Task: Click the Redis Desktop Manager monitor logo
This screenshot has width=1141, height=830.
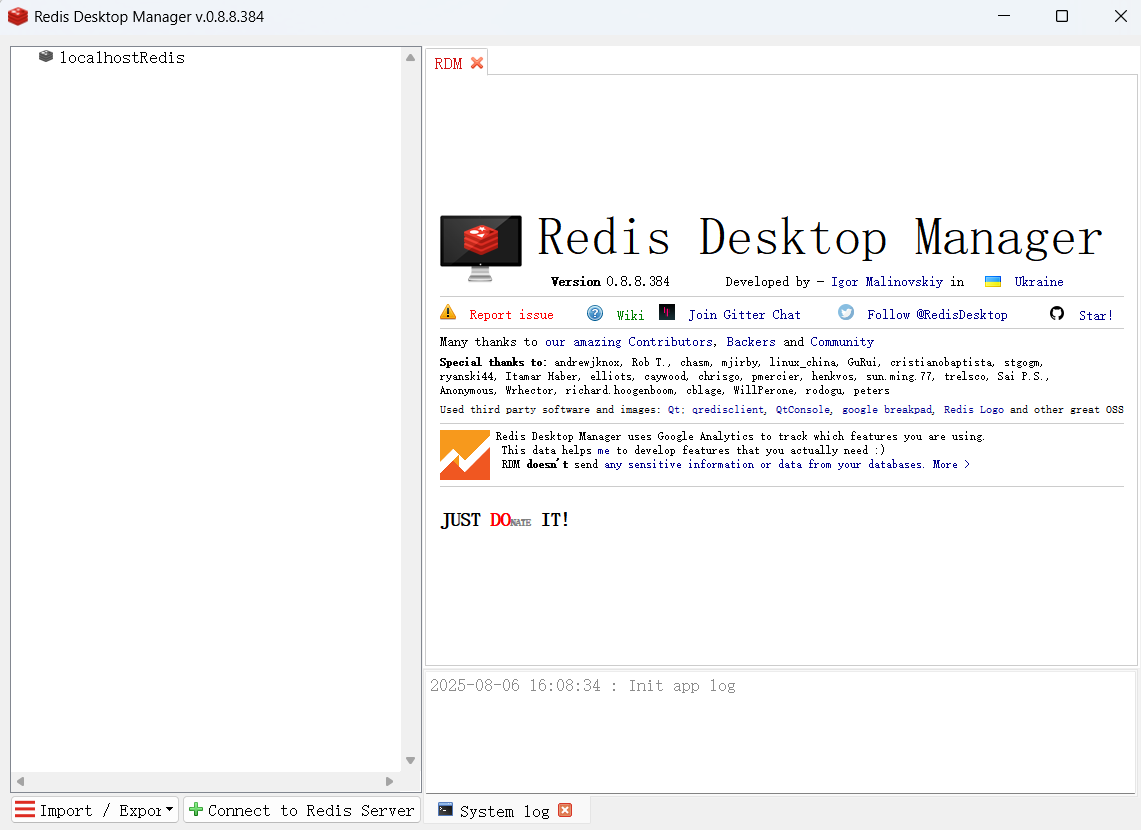Action: click(x=481, y=248)
